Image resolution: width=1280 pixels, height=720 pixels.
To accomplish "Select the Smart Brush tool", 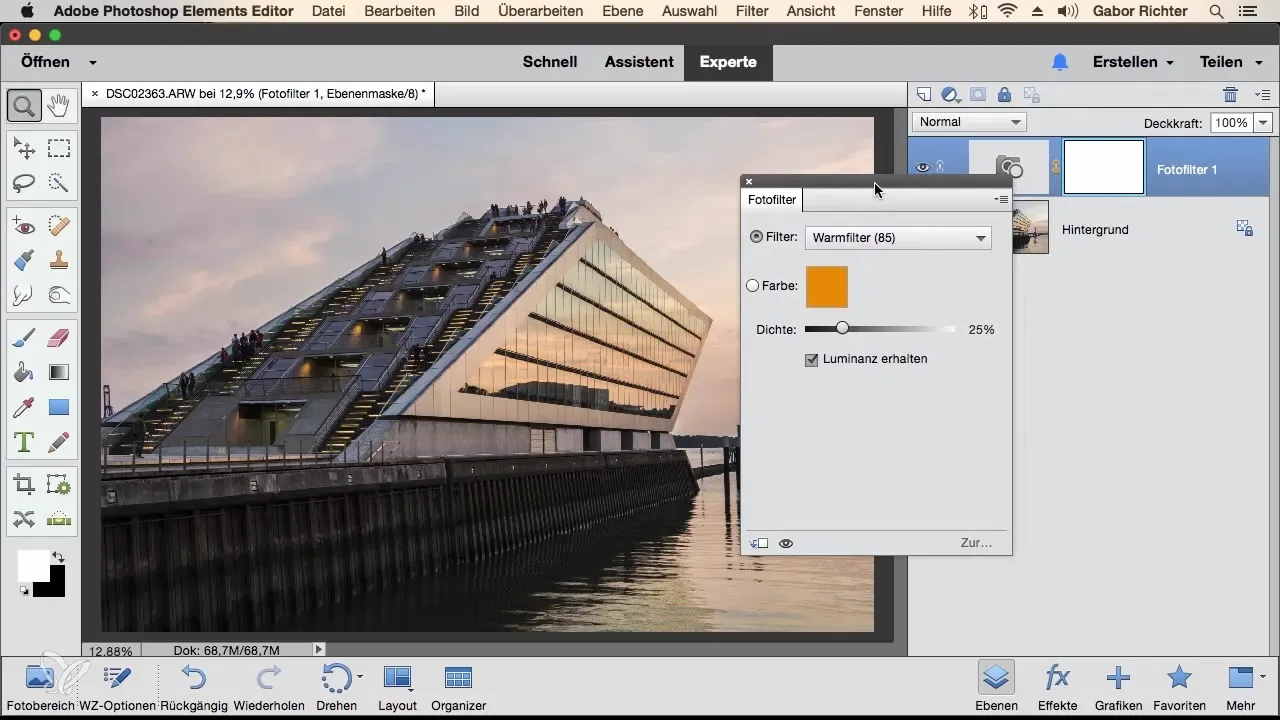I will [x=24, y=261].
